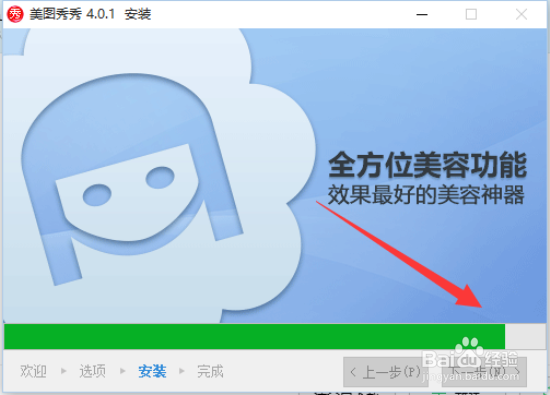This screenshot has height=395, width=550.
Task: Select the 选项 step label
Action: 92,371
